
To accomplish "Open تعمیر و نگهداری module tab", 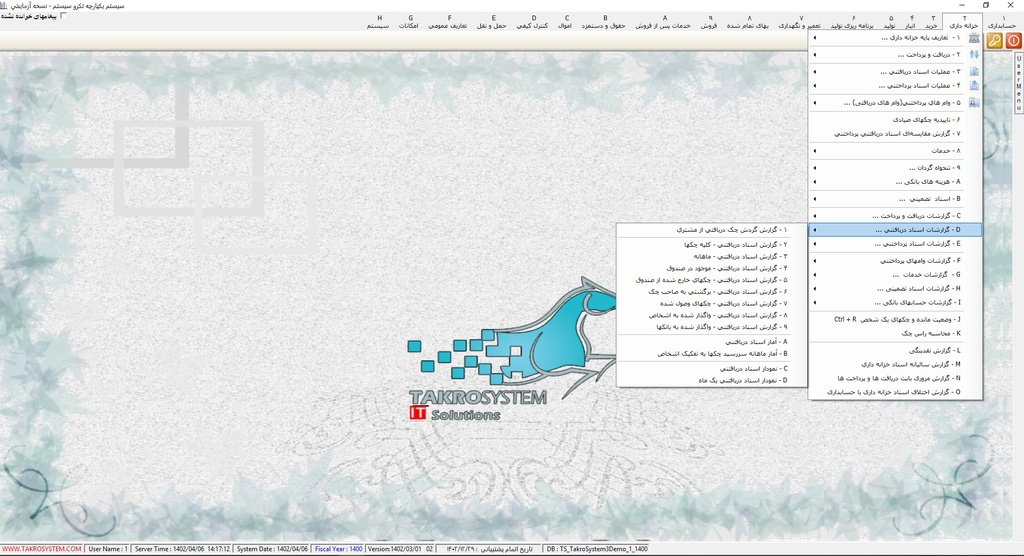I will (x=800, y=22).
